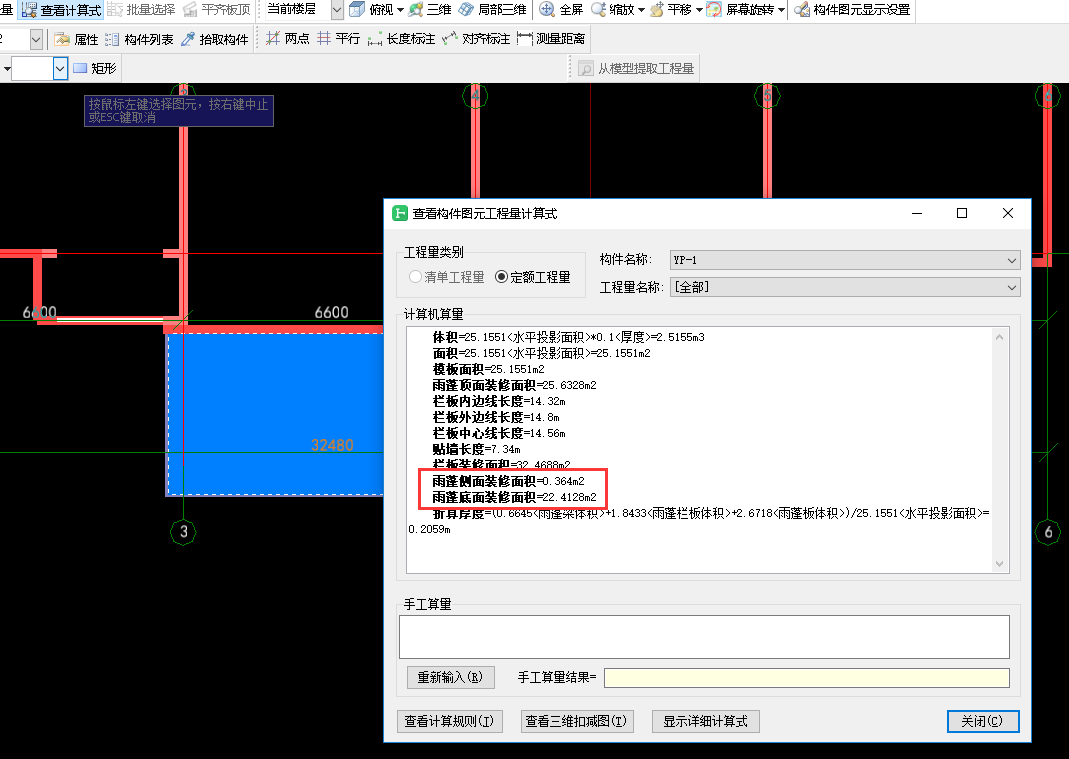This screenshot has height=759, width=1069.
Task: Click the 查看三维扣减图(I) button
Action: [576, 721]
